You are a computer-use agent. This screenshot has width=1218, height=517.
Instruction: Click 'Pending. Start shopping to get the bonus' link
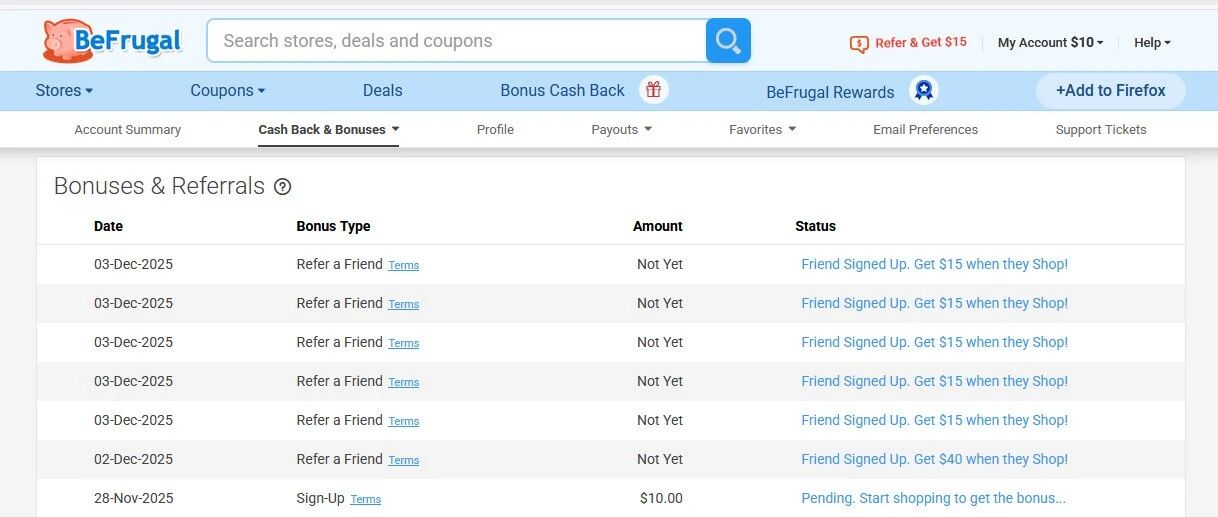tap(934, 498)
